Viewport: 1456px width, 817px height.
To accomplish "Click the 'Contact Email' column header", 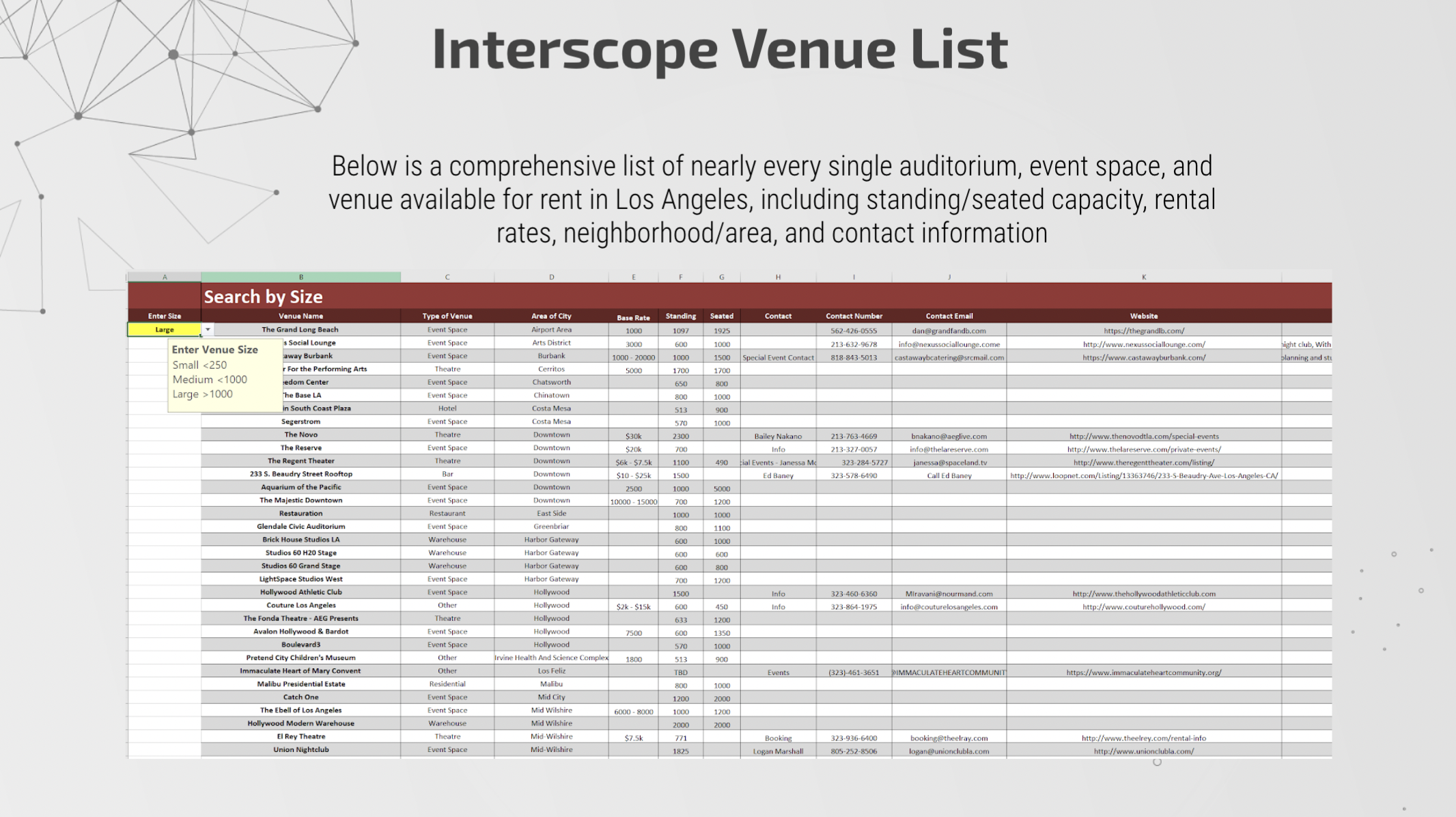I will click(x=949, y=316).
